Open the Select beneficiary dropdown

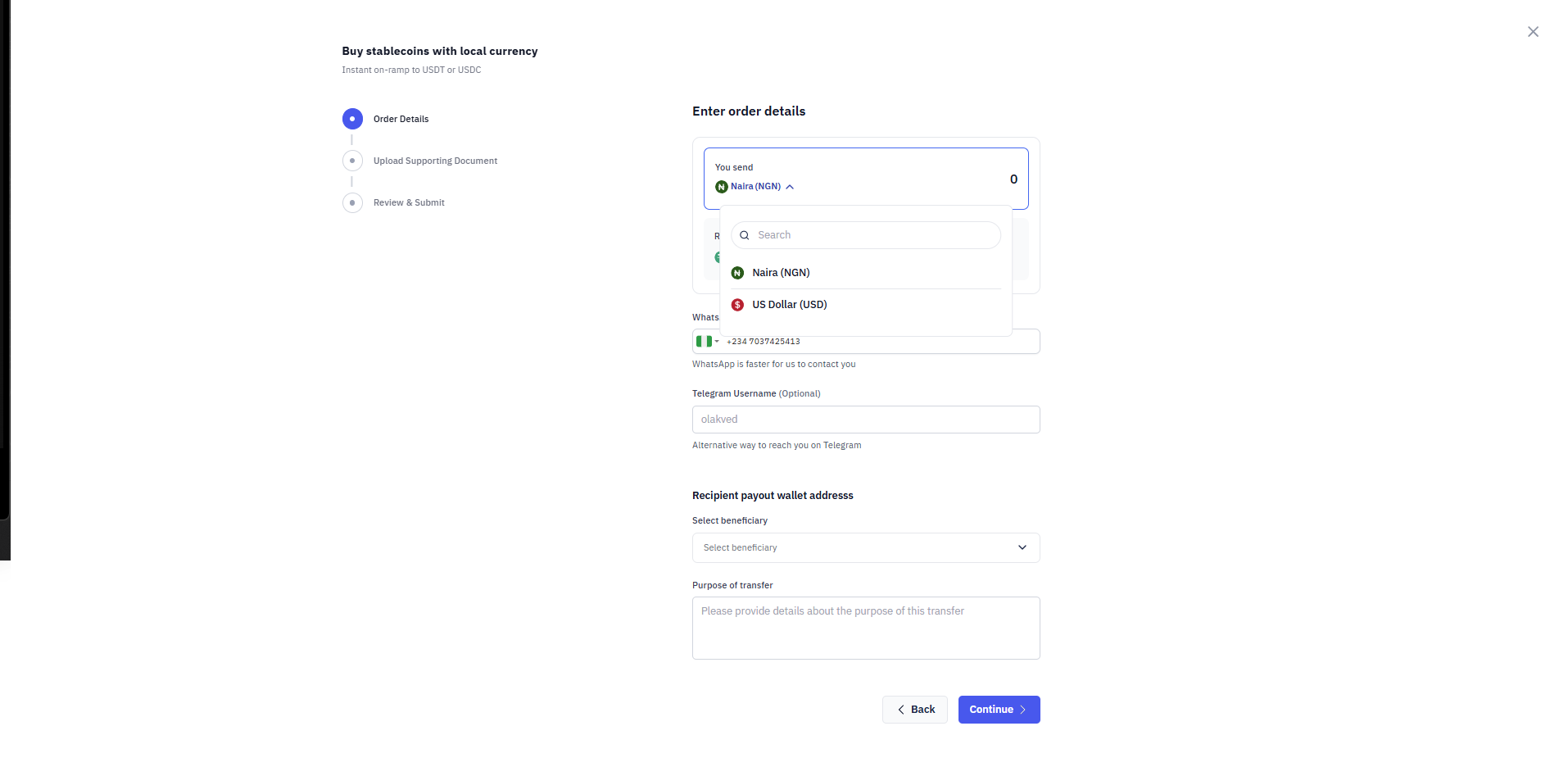[x=866, y=547]
